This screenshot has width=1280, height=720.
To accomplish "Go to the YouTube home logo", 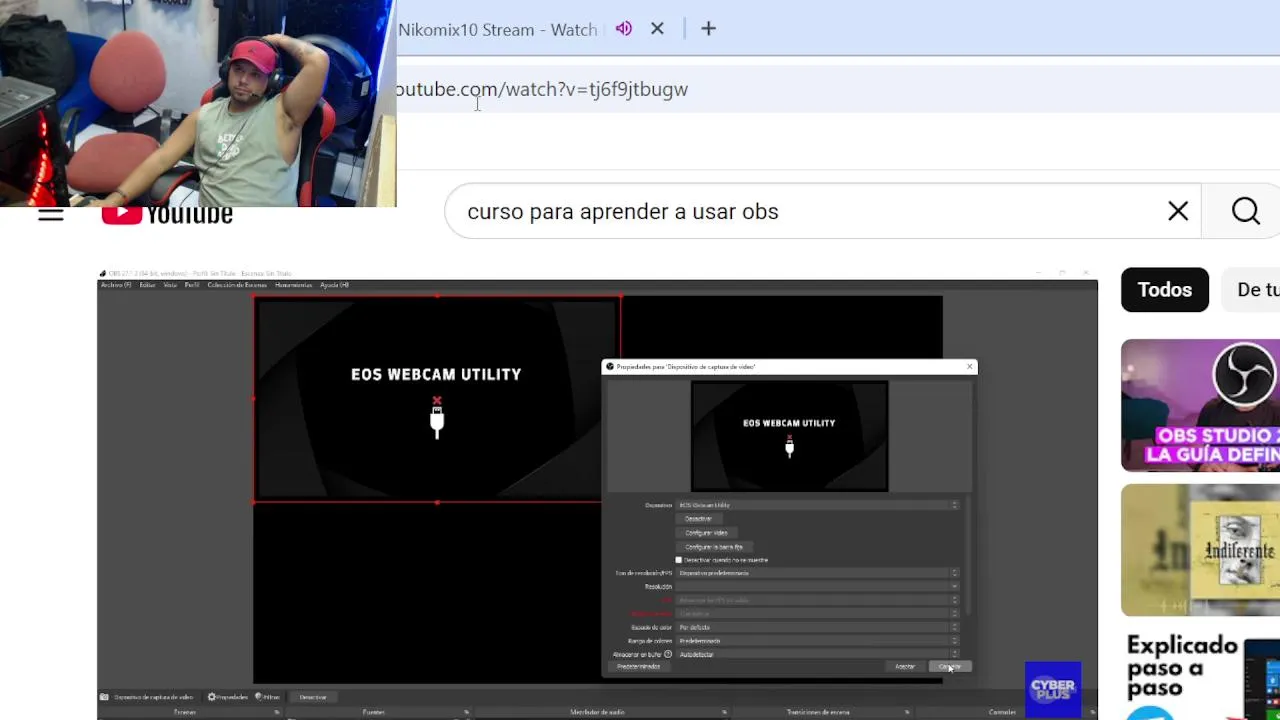I will click(167, 214).
